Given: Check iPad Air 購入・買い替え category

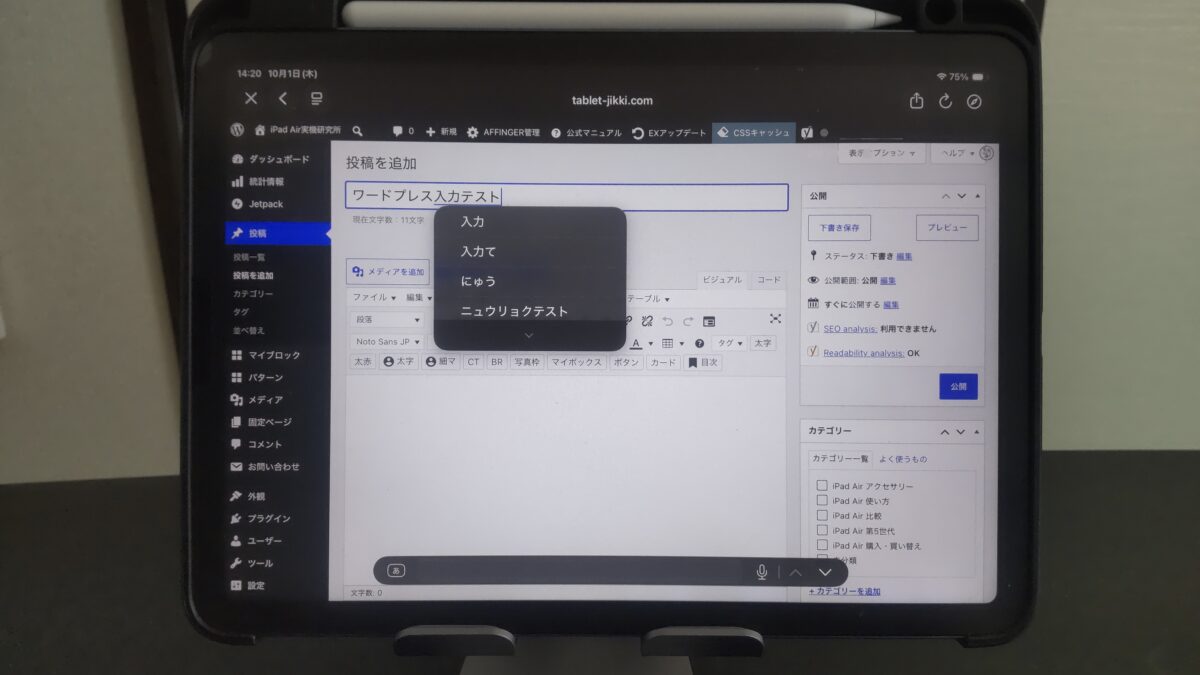Looking at the screenshot, I should [x=822, y=546].
